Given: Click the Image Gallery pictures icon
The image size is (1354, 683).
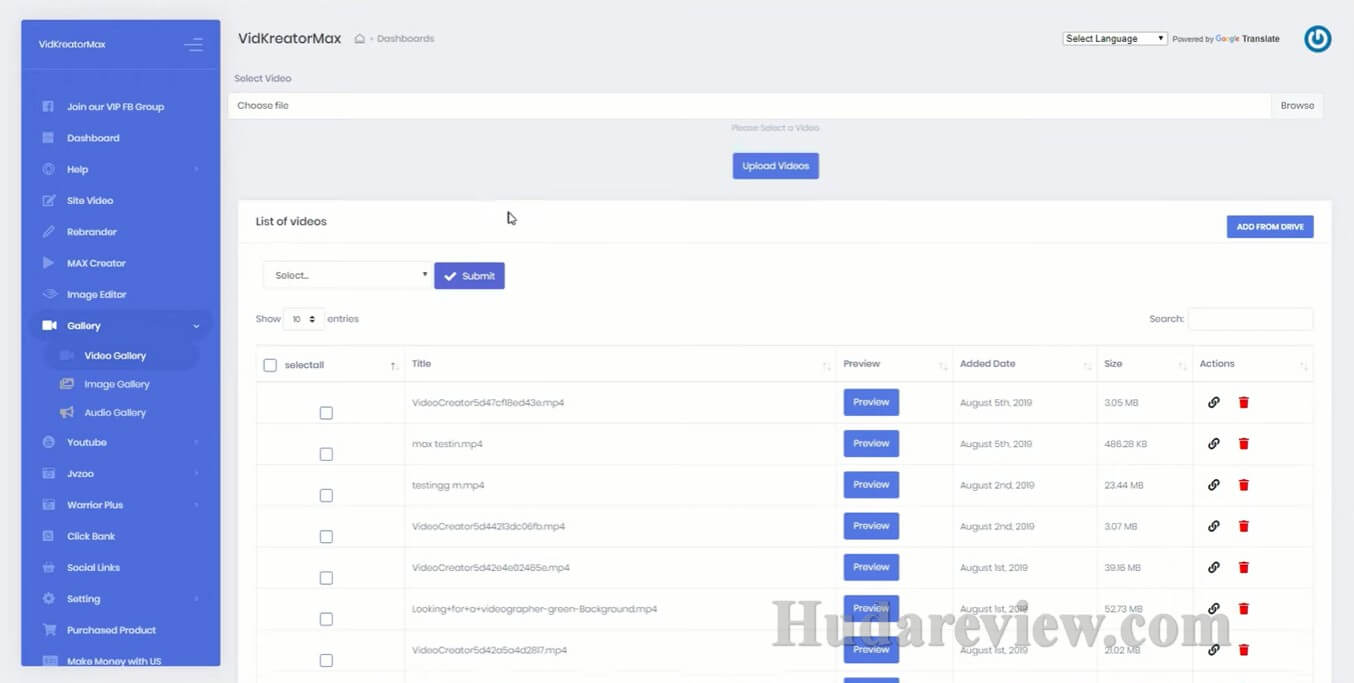Looking at the screenshot, I should (x=67, y=384).
